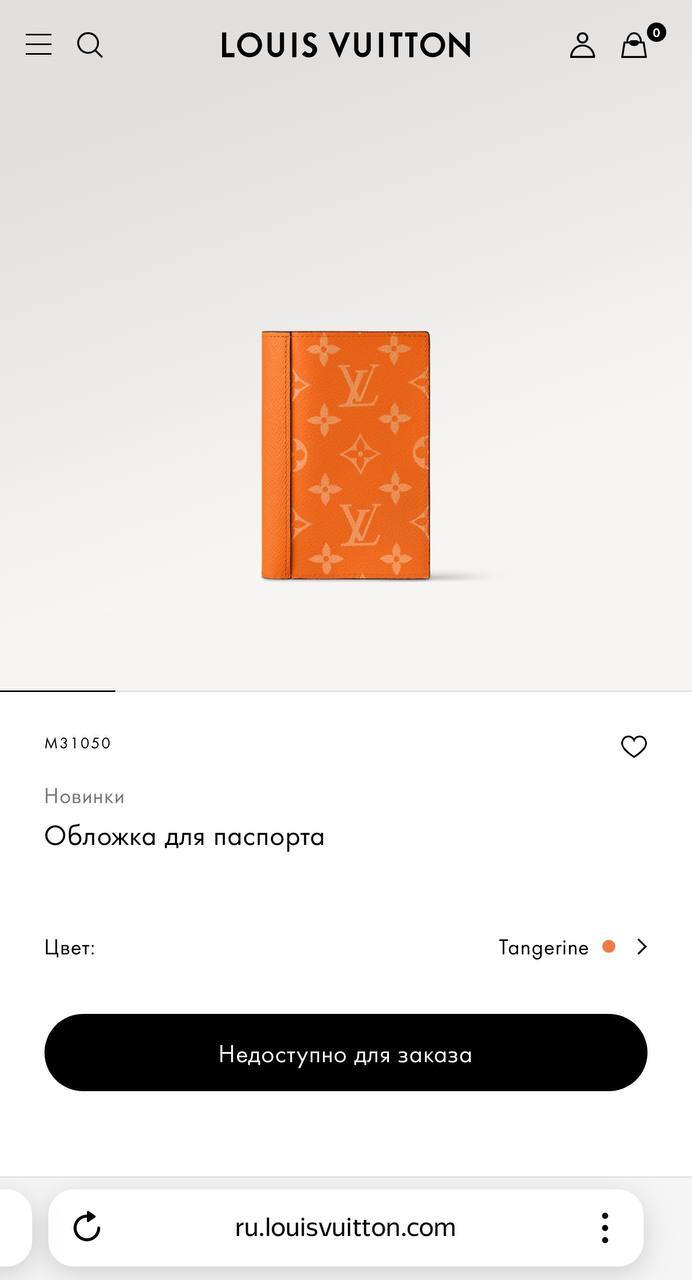Open the hamburger navigation menu
The width and height of the screenshot is (692, 1280).
click(x=38, y=44)
